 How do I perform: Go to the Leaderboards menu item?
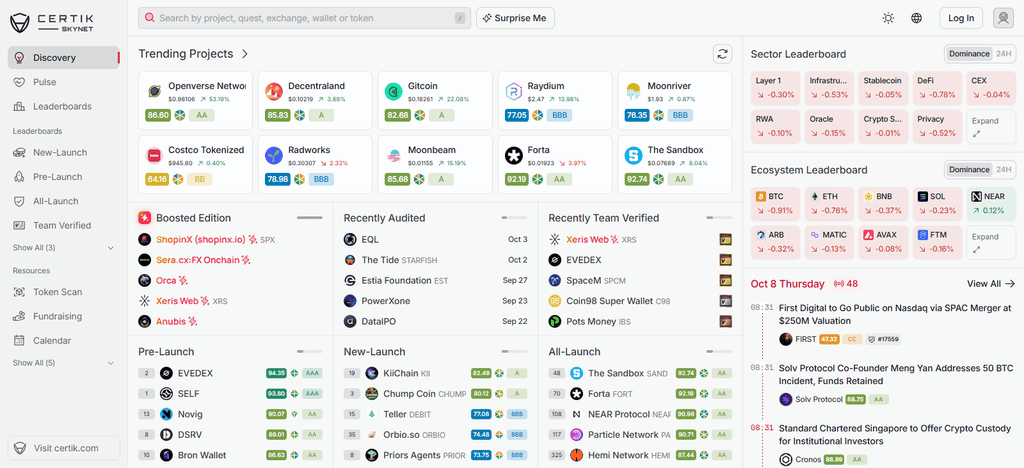[x=63, y=106]
